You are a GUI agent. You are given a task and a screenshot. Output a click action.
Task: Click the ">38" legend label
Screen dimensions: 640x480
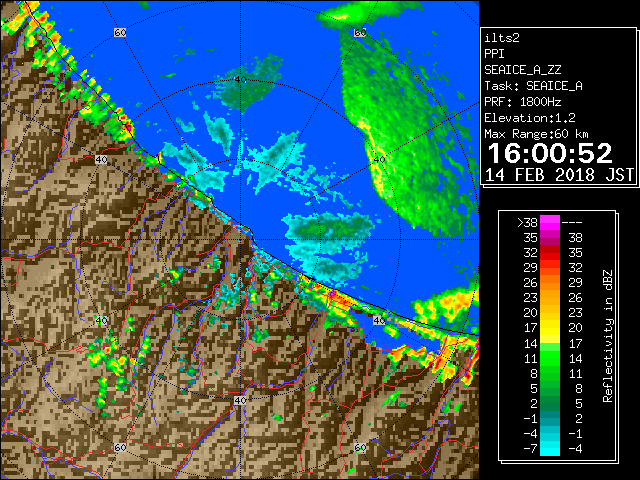click(527, 223)
